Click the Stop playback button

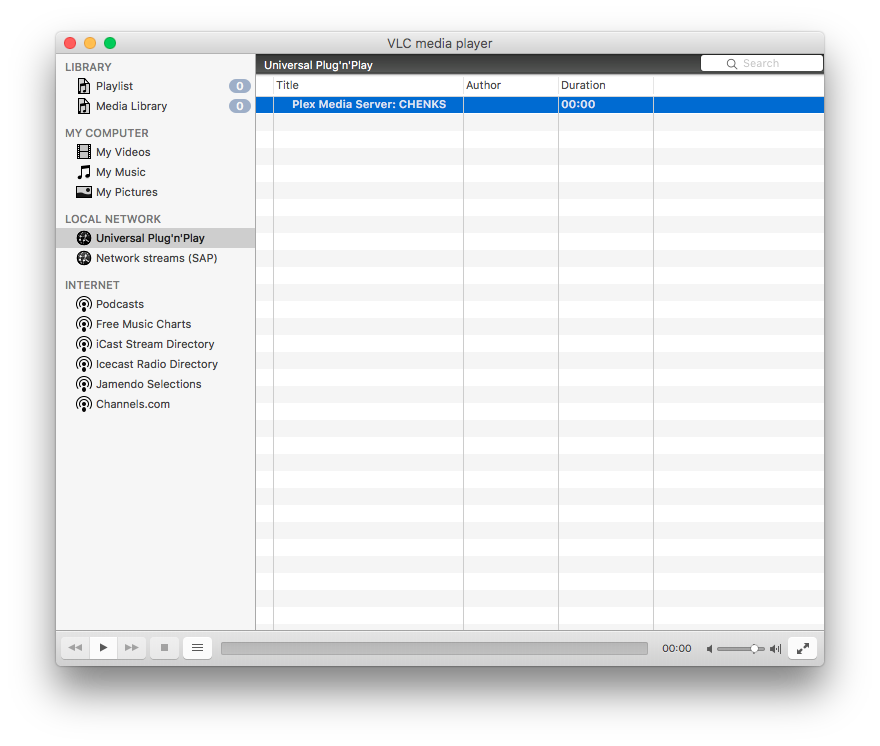(x=164, y=648)
